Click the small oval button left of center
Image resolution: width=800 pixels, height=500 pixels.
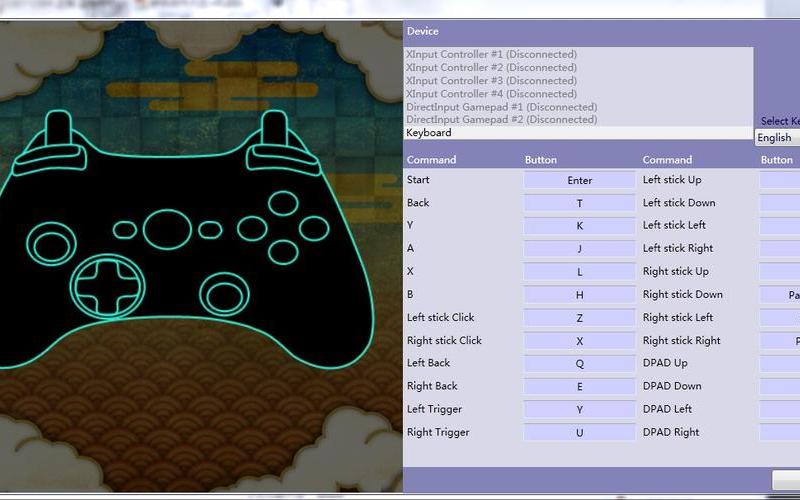tap(125, 230)
